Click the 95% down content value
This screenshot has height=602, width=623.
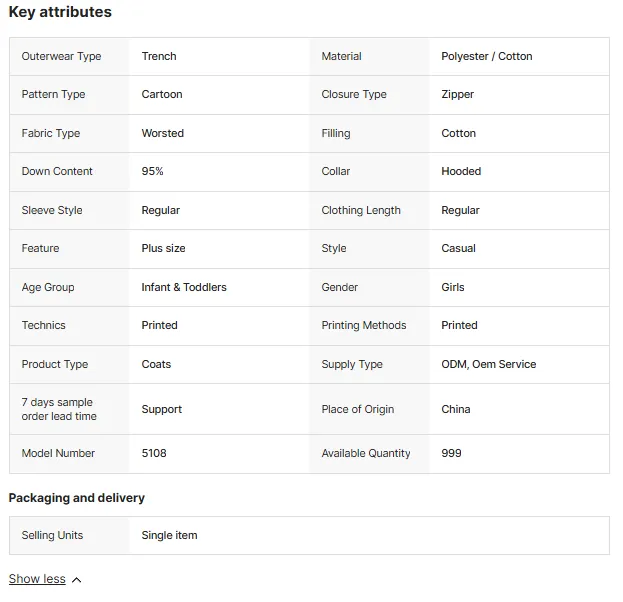point(153,171)
